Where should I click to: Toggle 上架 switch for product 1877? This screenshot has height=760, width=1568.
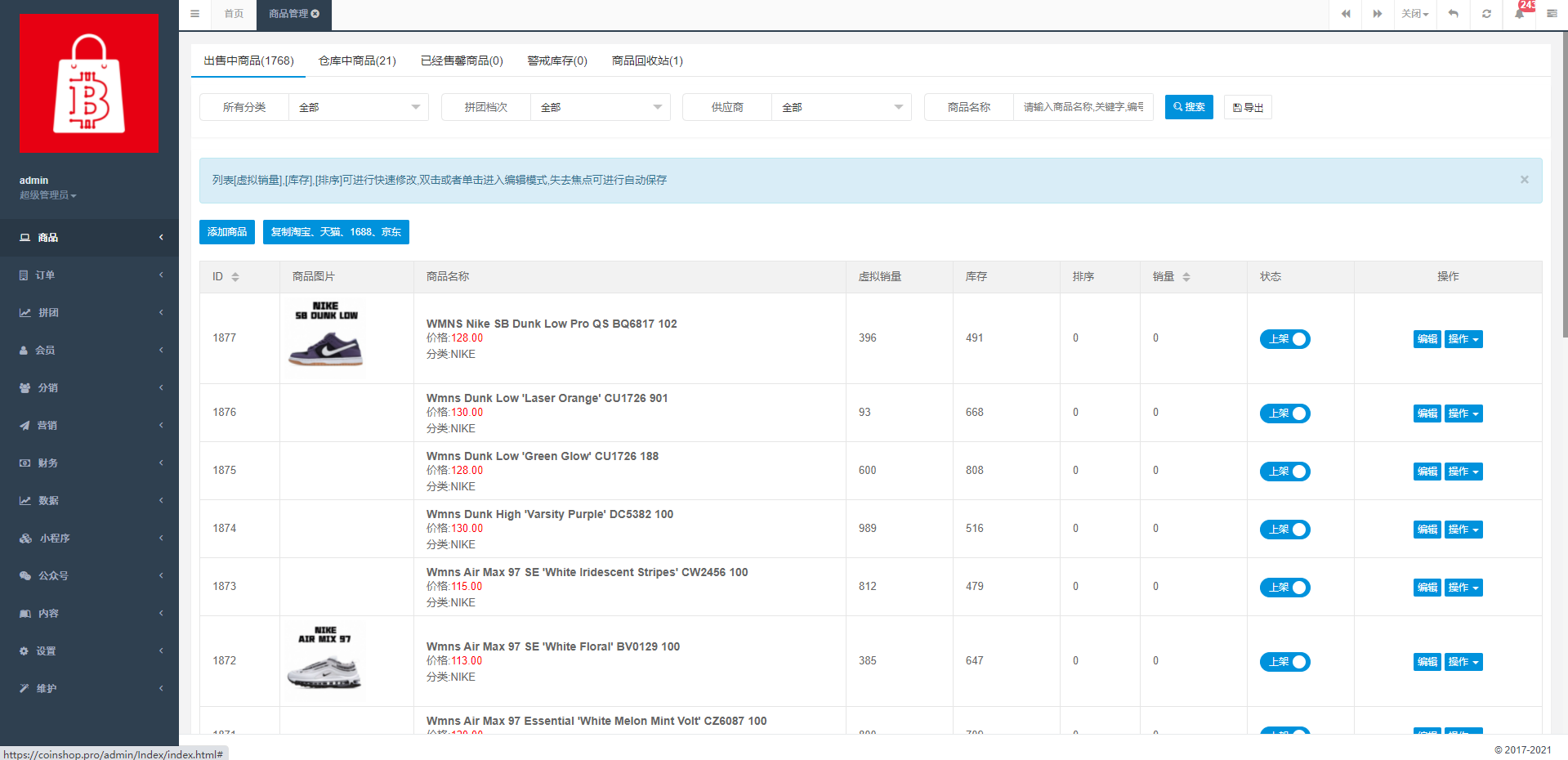coord(1284,339)
